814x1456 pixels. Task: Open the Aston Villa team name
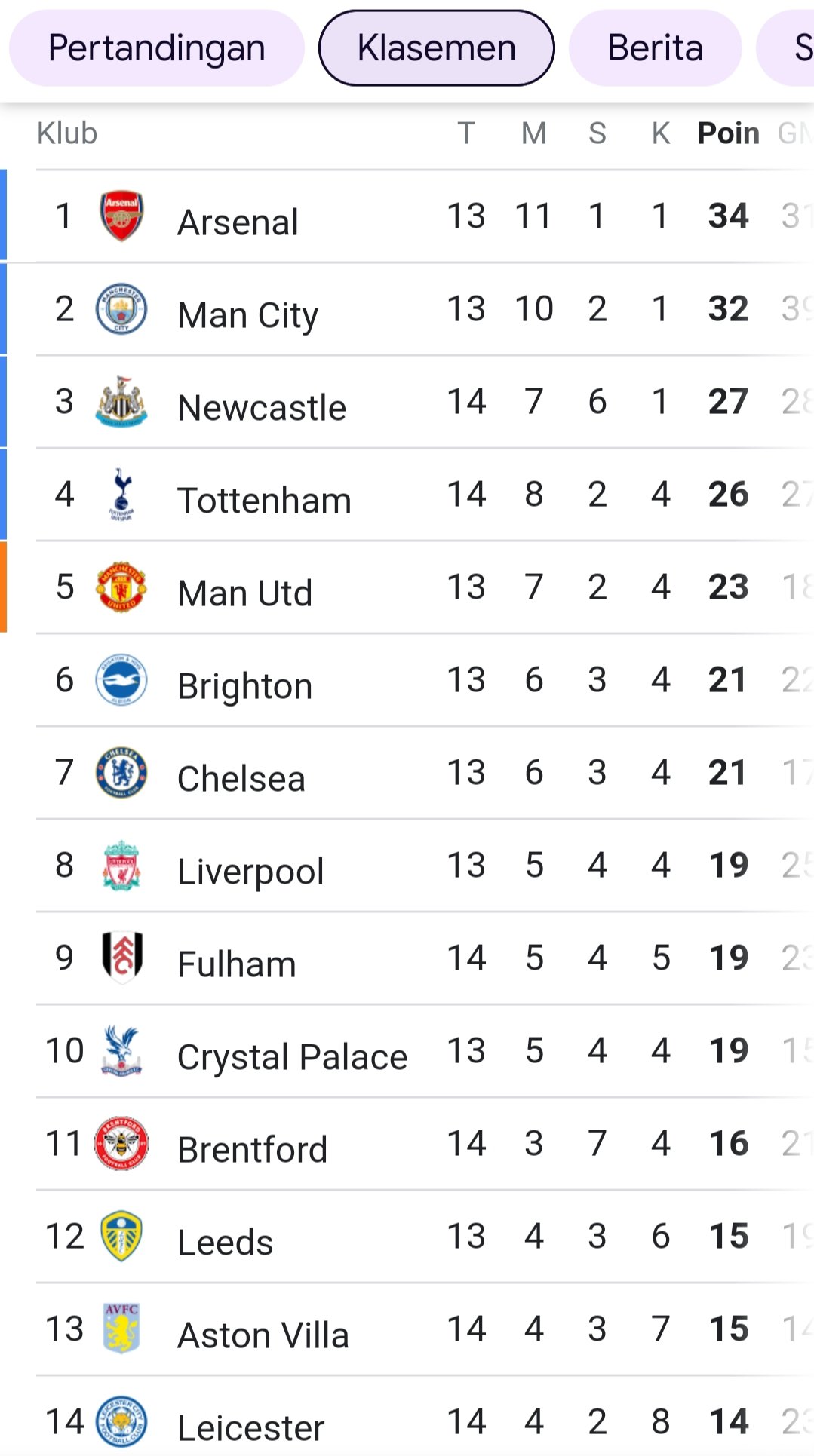point(263,1335)
